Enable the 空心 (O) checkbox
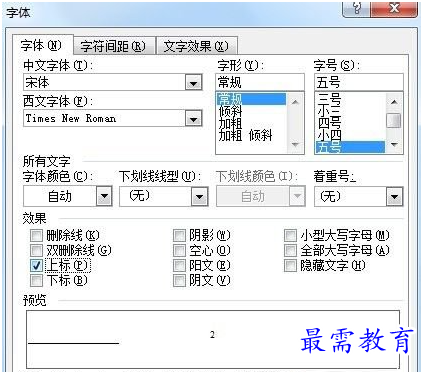422x372 pixels. [x=179, y=250]
